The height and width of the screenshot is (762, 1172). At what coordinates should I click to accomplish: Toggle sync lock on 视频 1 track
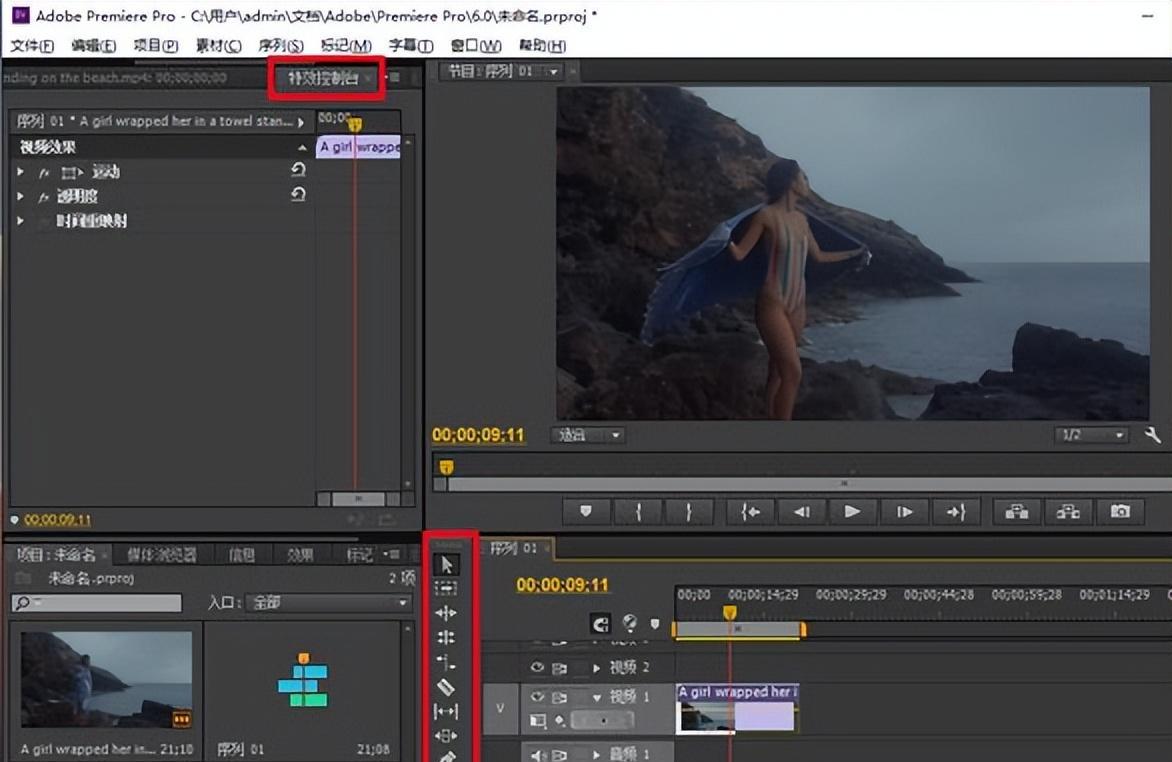coord(559,698)
